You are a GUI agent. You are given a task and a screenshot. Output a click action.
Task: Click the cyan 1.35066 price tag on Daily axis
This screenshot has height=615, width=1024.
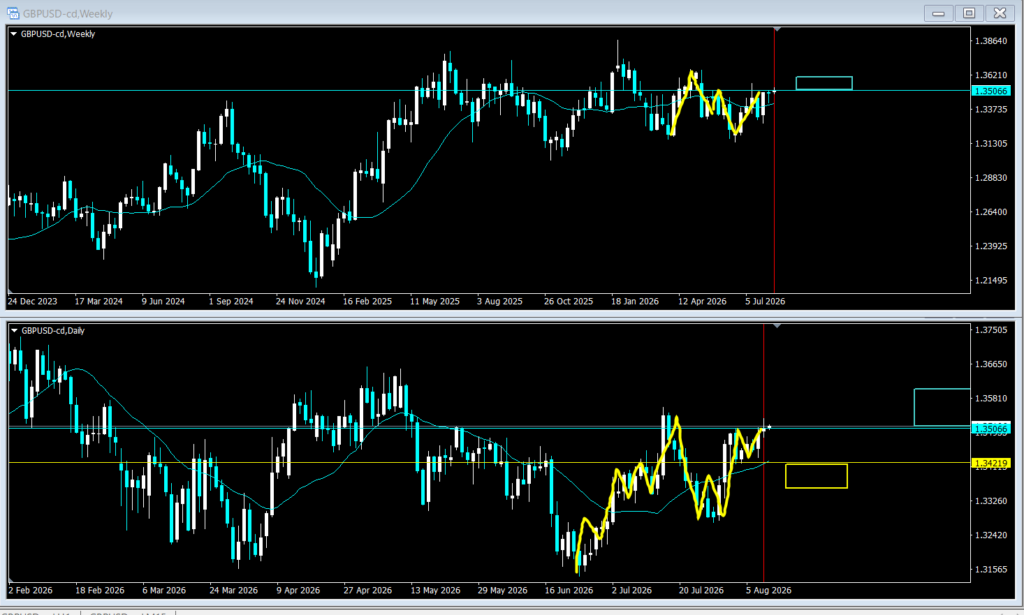point(991,428)
